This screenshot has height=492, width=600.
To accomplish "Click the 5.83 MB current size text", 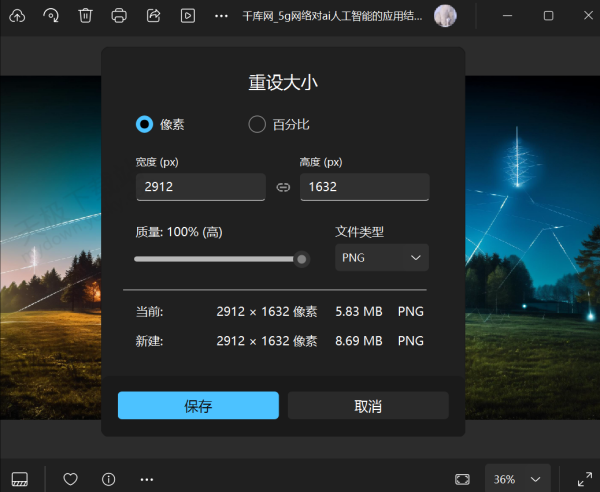I will point(359,311).
